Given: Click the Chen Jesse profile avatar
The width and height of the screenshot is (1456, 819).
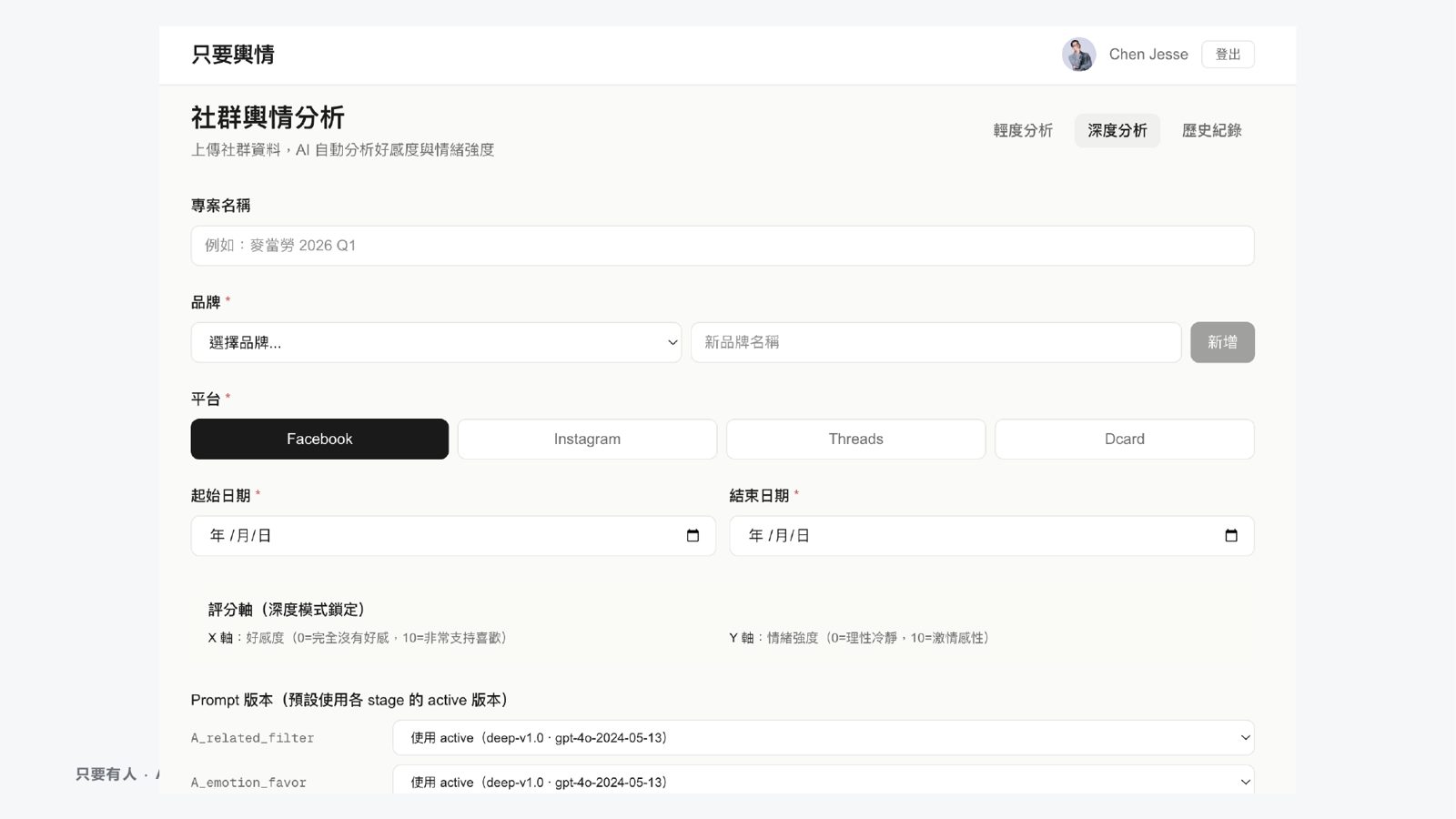Looking at the screenshot, I should (1078, 55).
